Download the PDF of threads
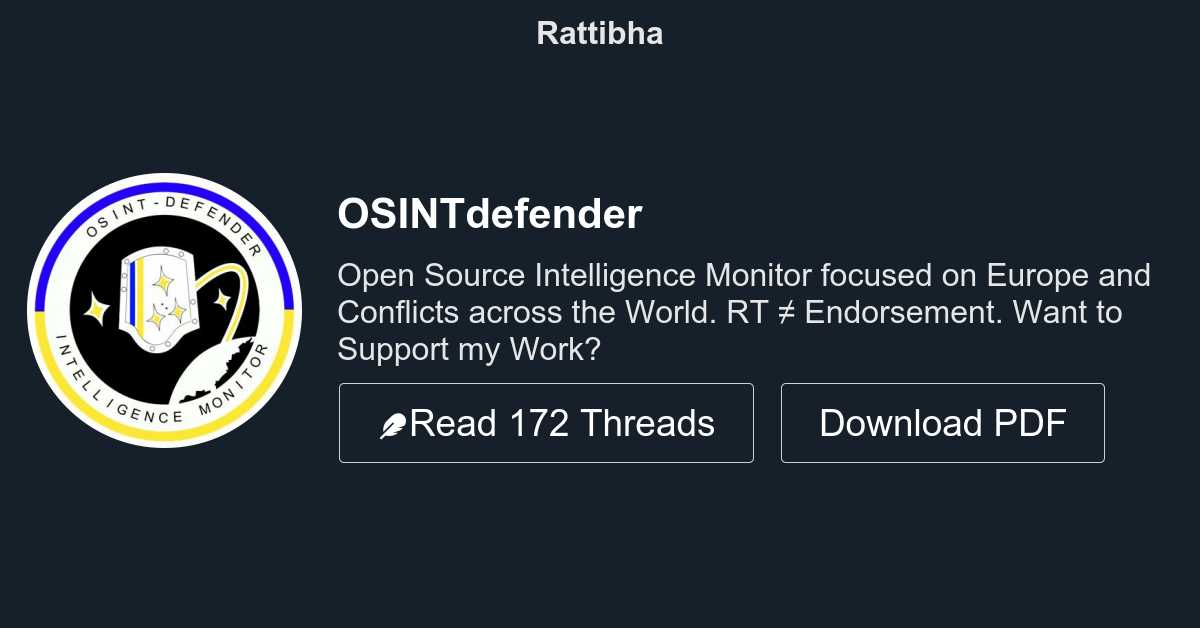1200x628 pixels. pos(942,422)
